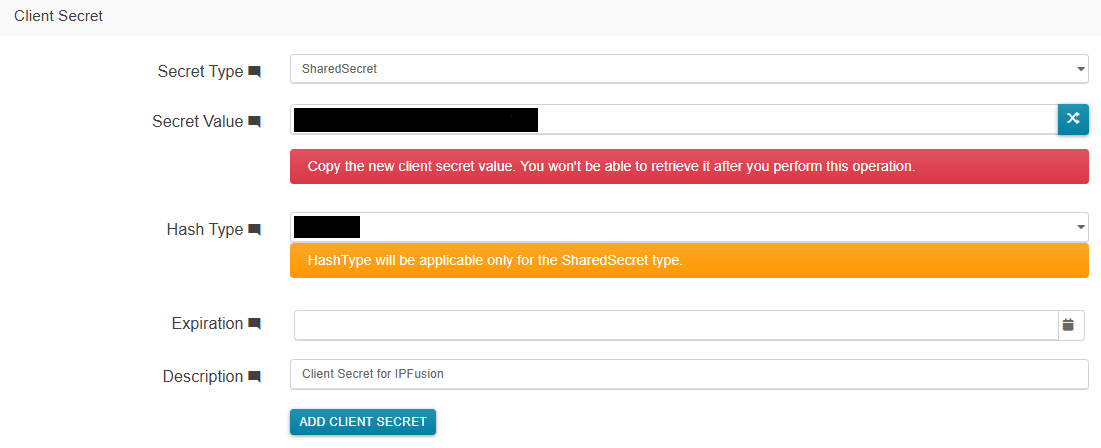Click the Hash Type label text
This screenshot has width=1101, height=448.
pyautogui.click(x=204, y=230)
